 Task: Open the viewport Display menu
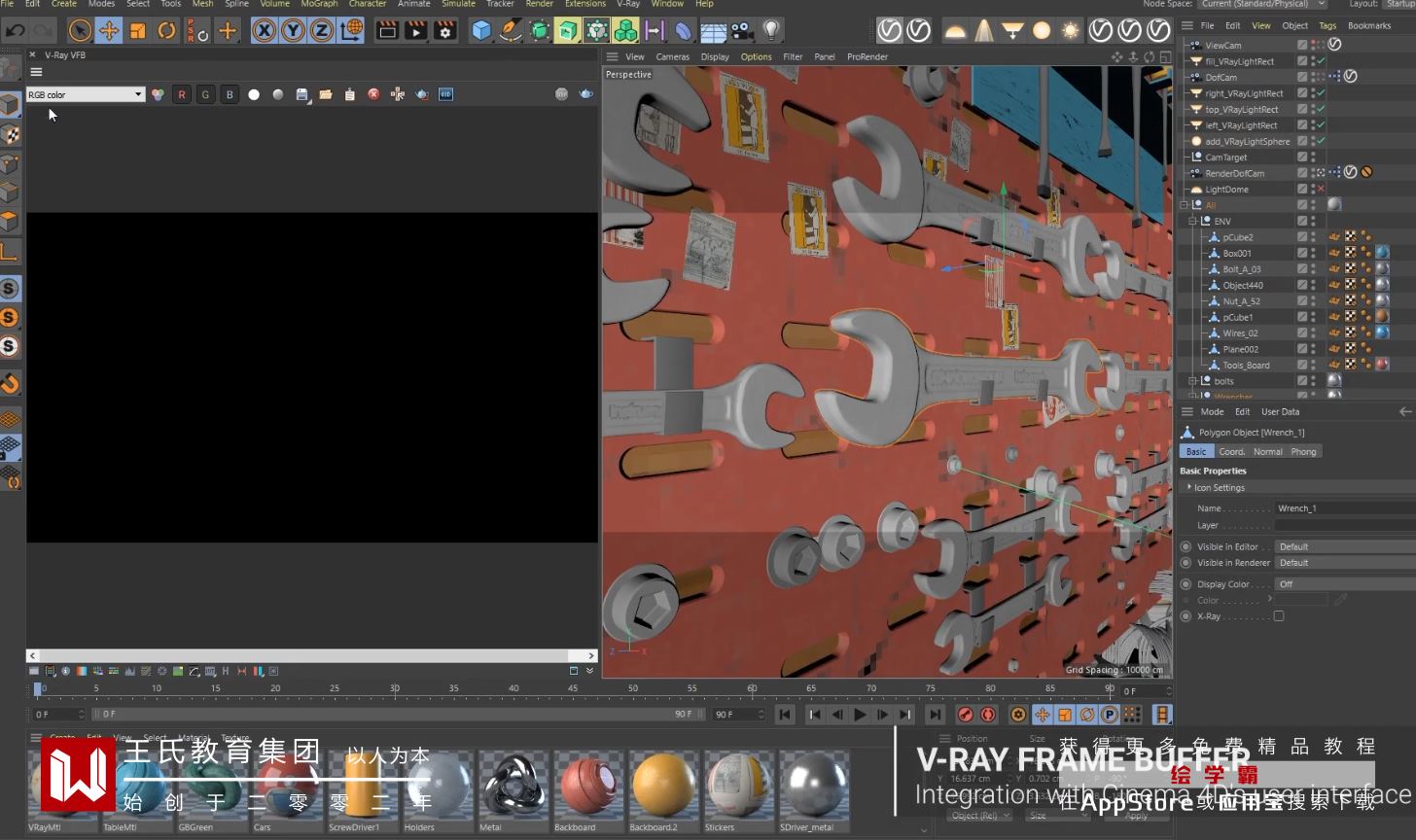point(715,56)
